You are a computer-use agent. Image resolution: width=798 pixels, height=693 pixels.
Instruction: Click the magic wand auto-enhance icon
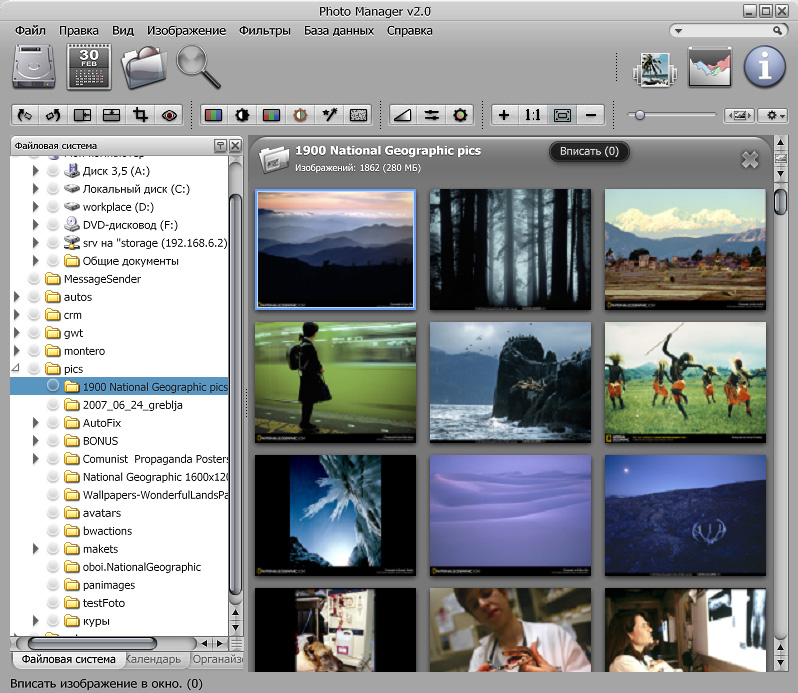point(328,115)
